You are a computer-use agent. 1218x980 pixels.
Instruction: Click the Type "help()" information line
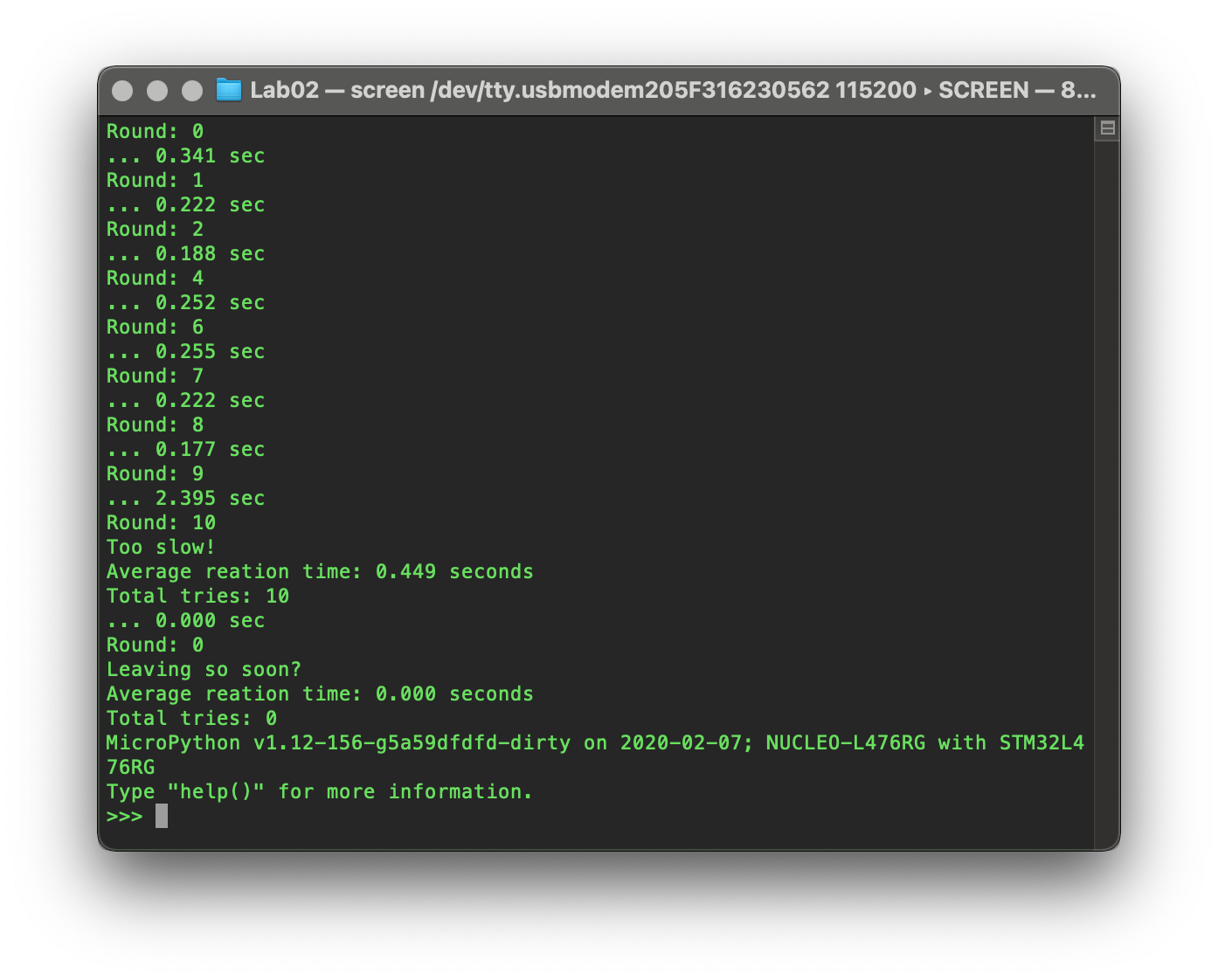pos(320,791)
